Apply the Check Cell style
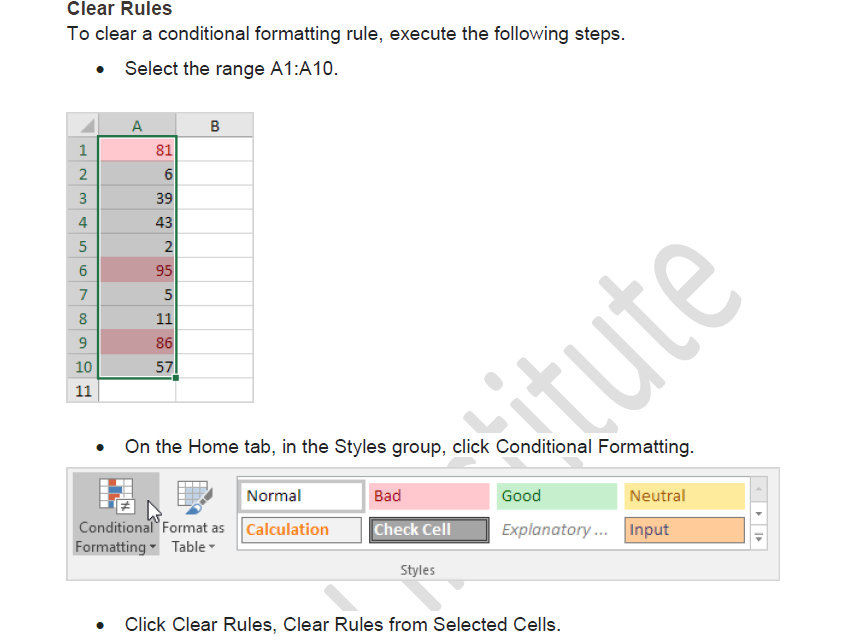Screen dimensions: 845x636 (429, 530)
